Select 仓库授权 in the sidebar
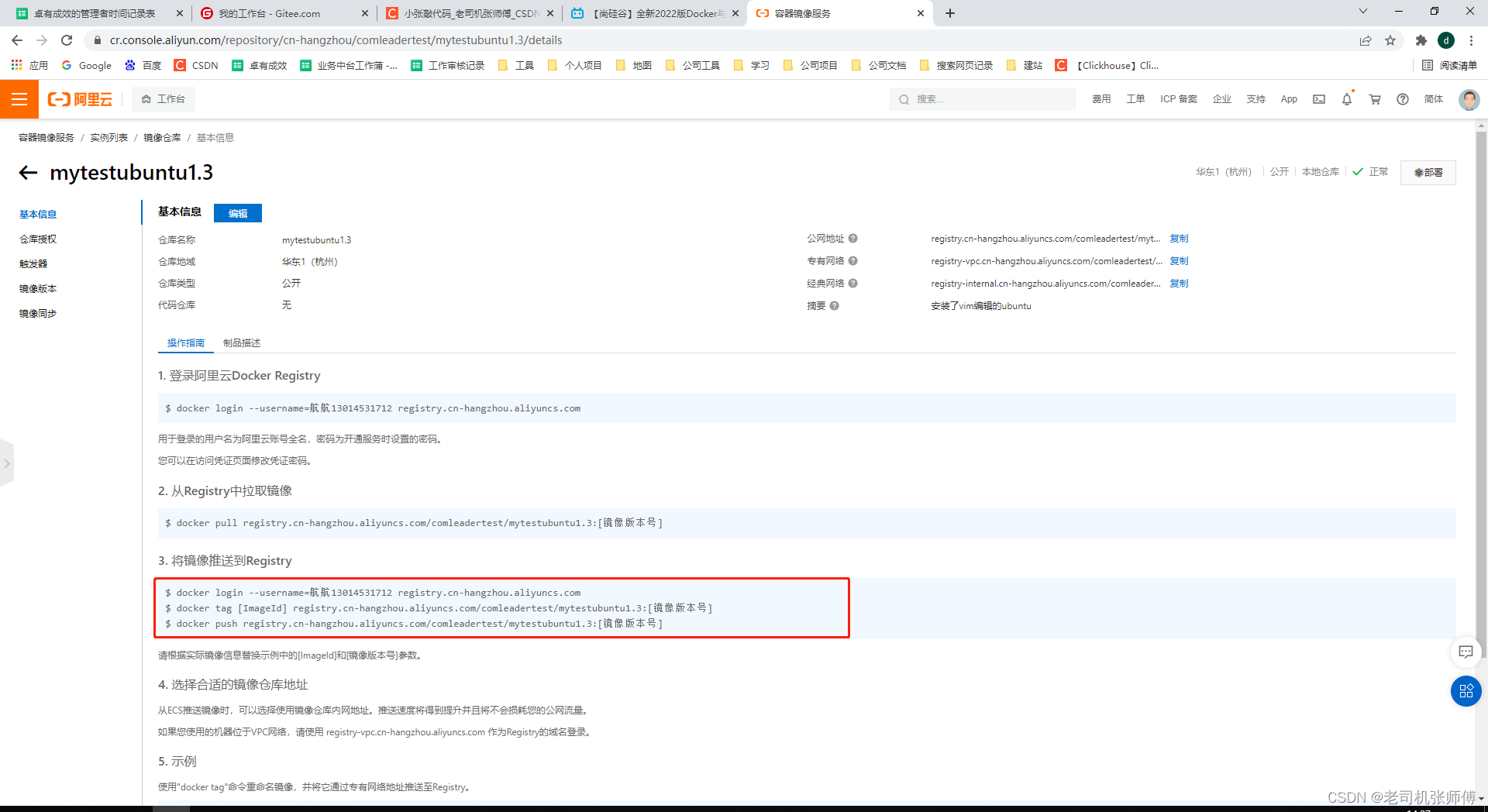 (x=38, y=239)
